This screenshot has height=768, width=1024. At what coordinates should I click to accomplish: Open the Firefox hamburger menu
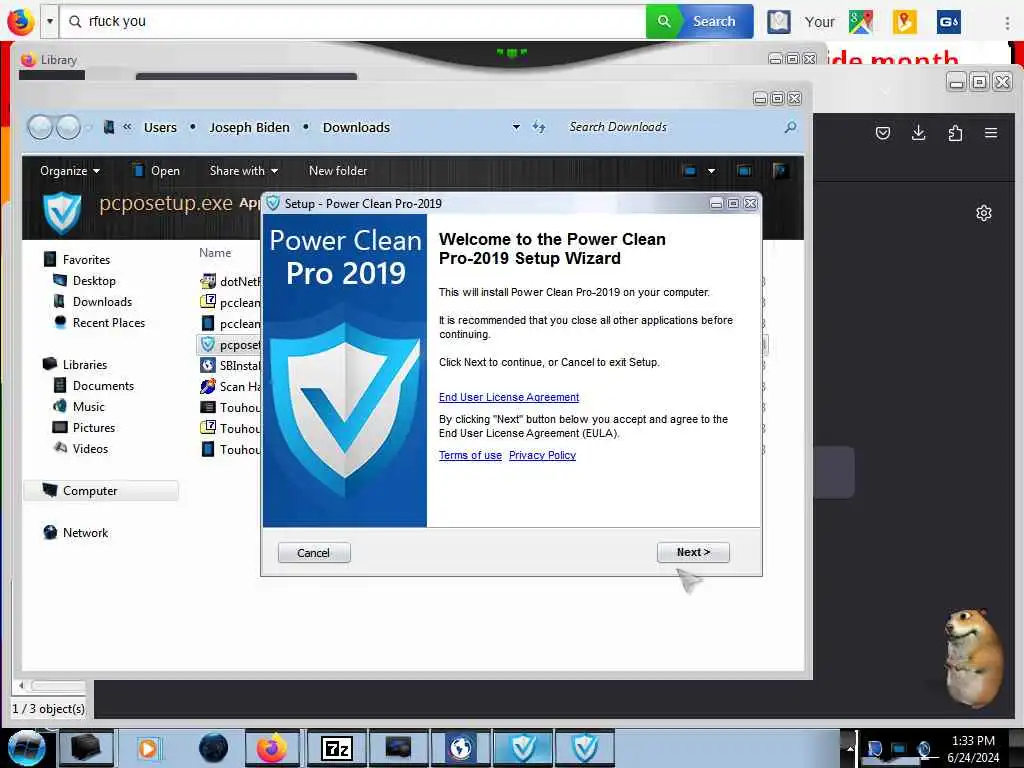(x=991, y=133)
